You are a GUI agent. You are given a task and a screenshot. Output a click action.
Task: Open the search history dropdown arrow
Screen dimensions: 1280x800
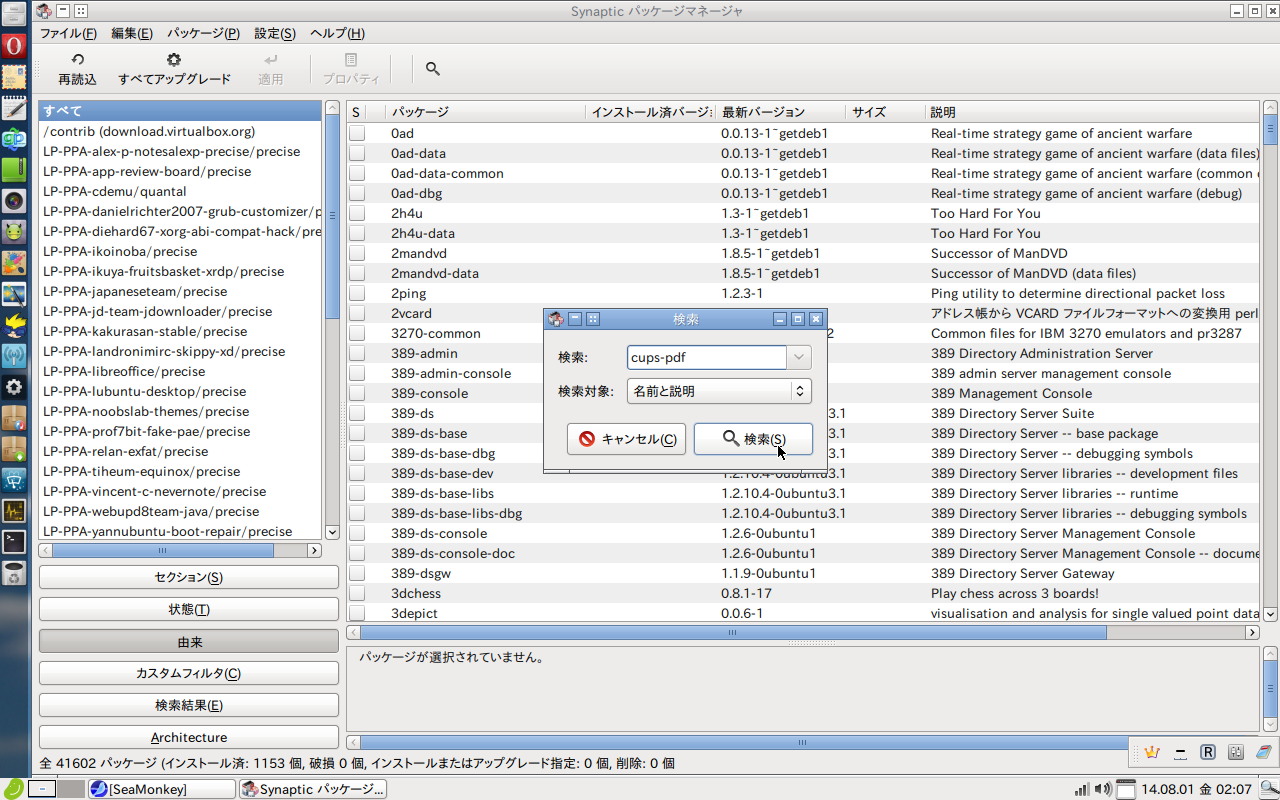[x=799, y=357]
